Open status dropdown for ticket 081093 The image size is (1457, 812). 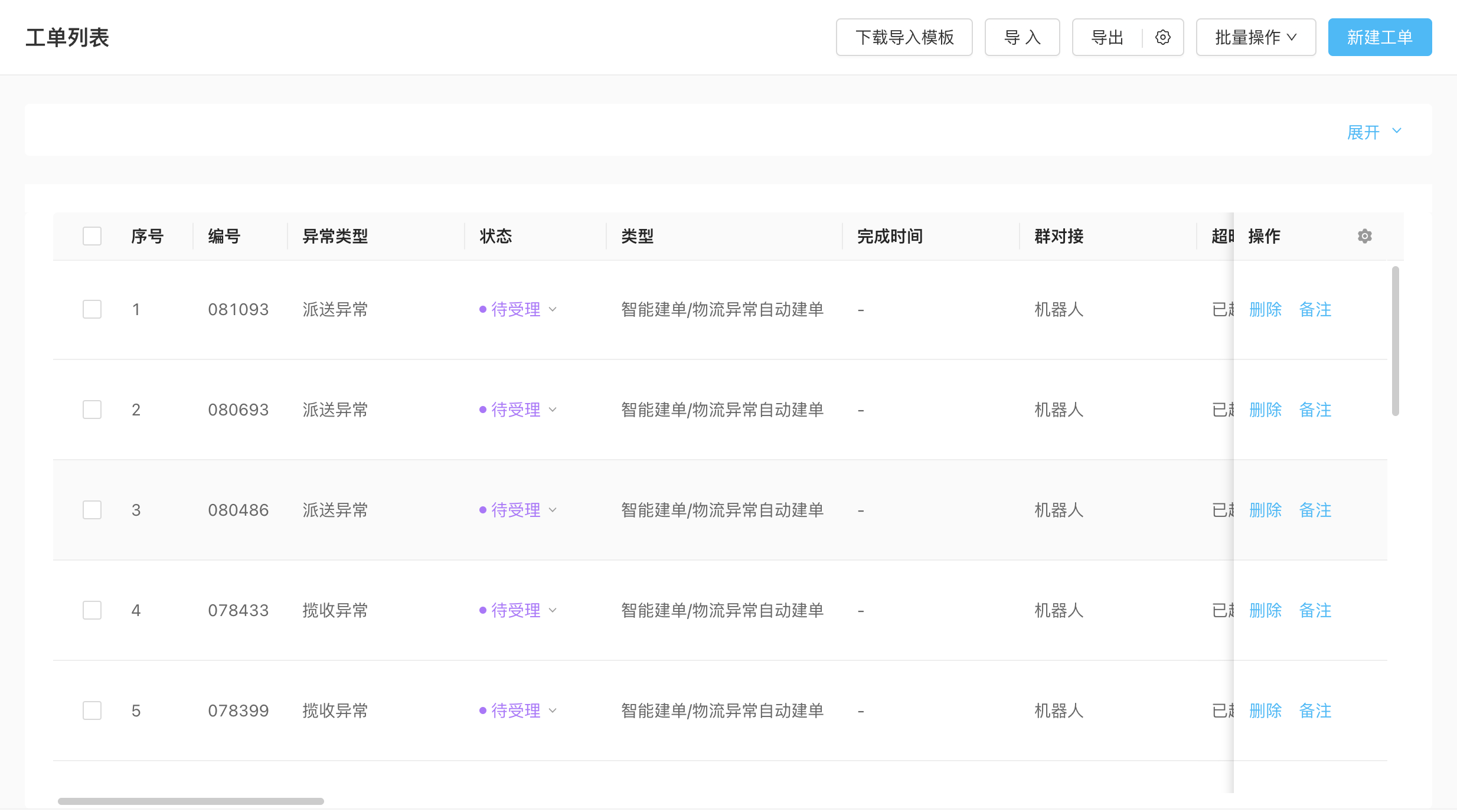tap(518, 309)
